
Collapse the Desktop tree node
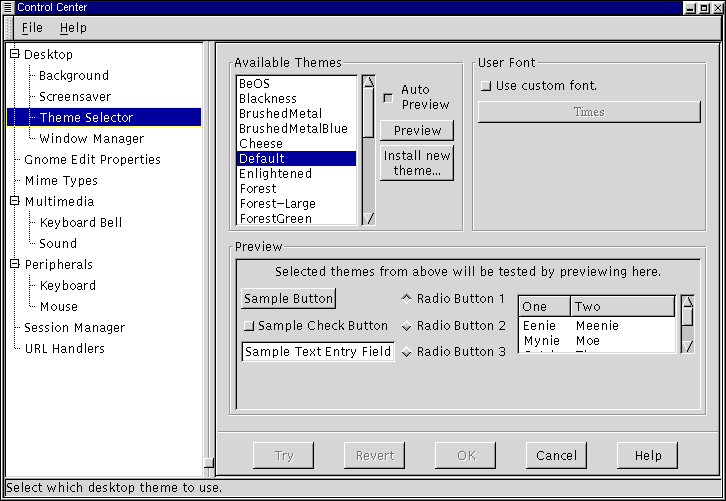[x=14, y=54]
